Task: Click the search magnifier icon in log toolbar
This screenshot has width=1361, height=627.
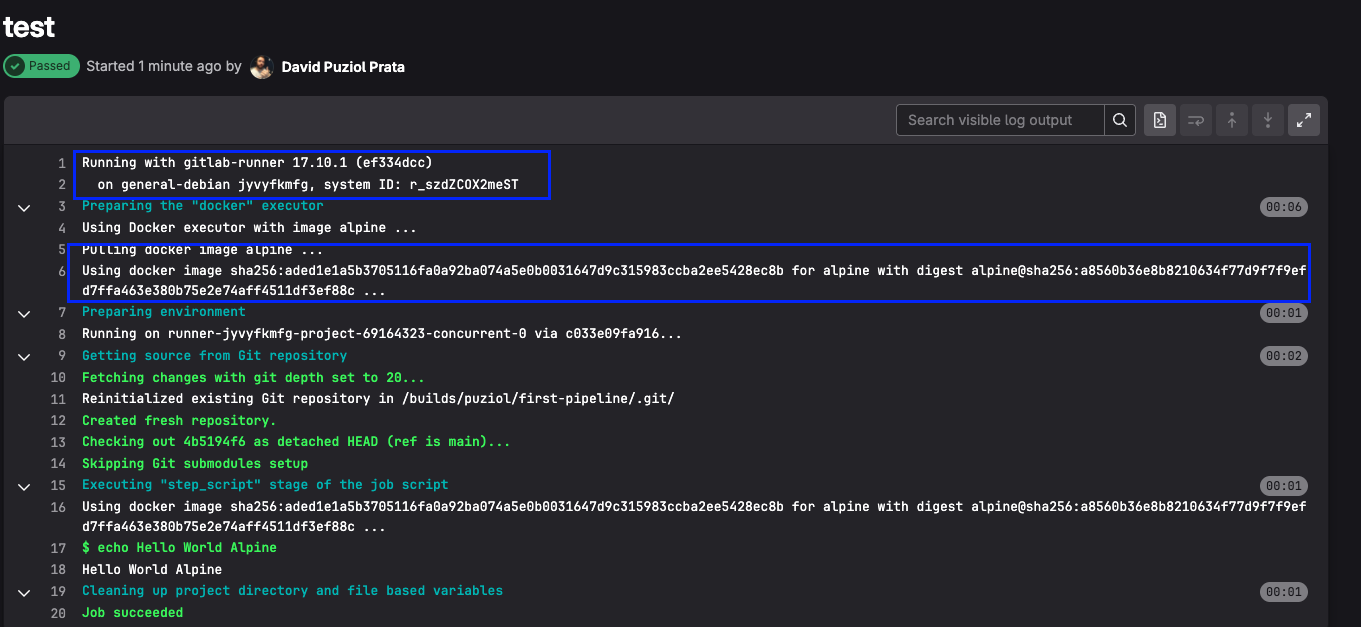Action: pyautogui.click(x=1120, y=120)
